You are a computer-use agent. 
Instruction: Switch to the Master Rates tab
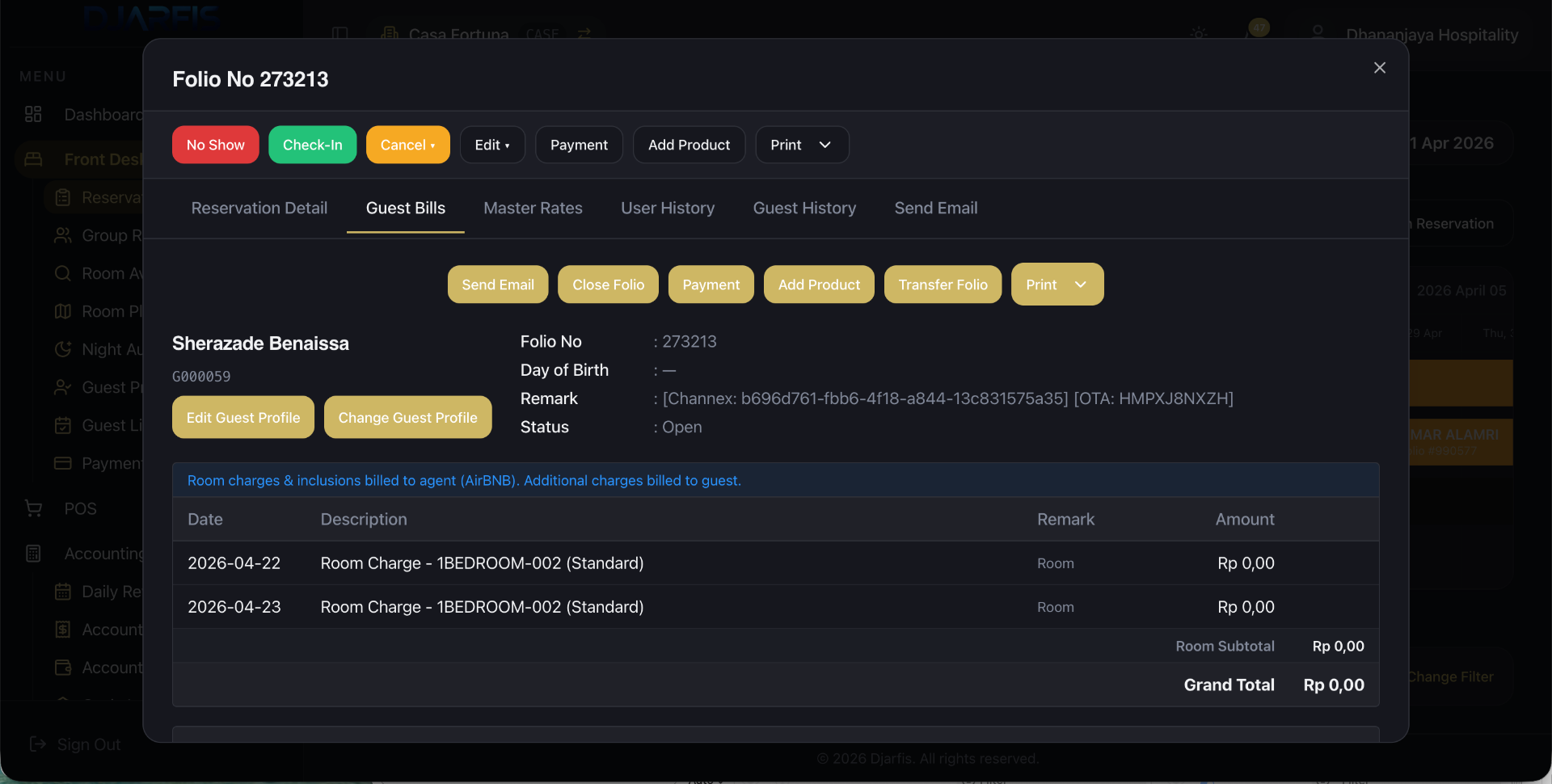tap(533, 208)
